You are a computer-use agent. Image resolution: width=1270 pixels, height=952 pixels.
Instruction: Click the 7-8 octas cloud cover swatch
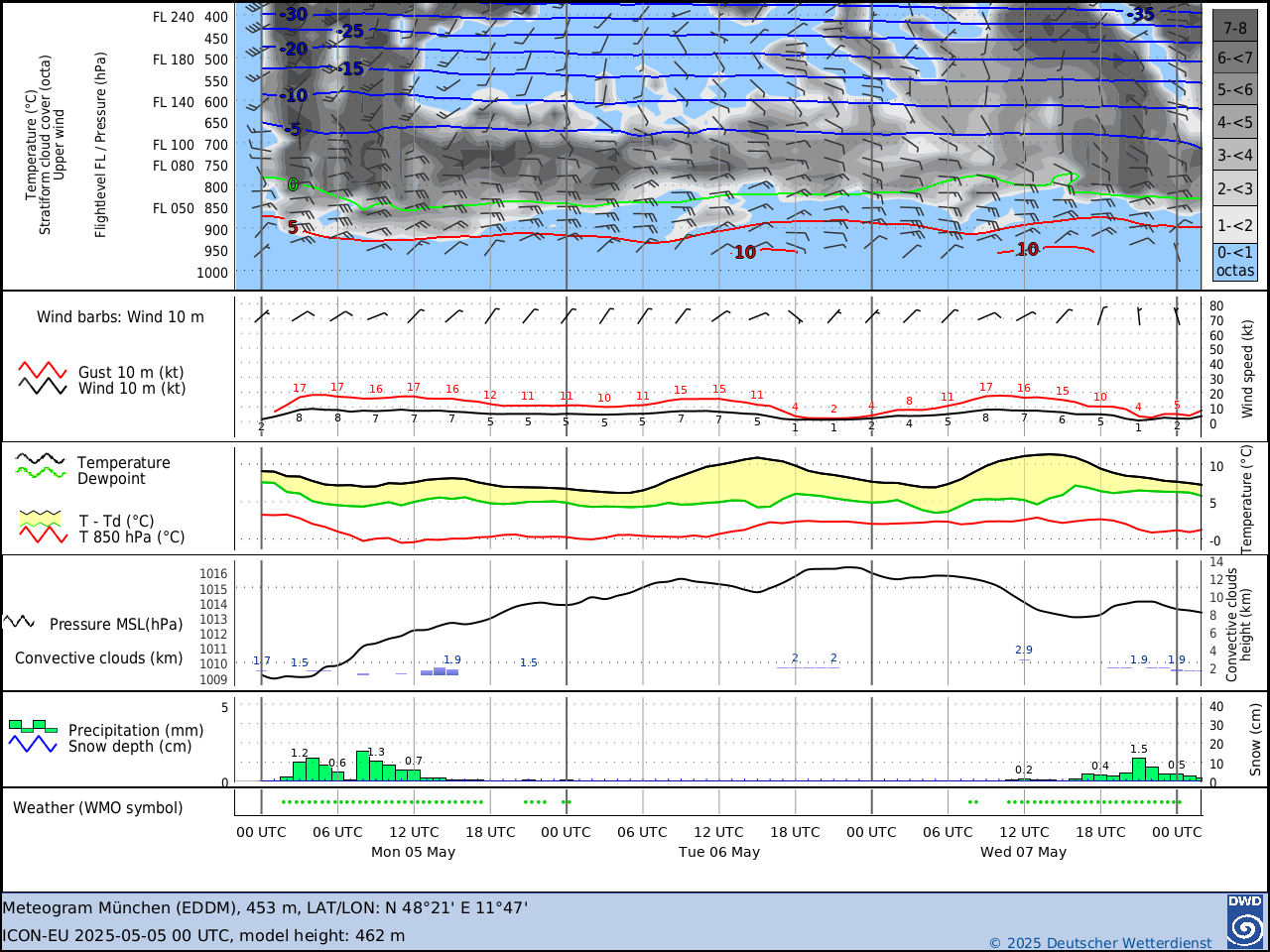pyautogui.click(x=1235, y=27)
